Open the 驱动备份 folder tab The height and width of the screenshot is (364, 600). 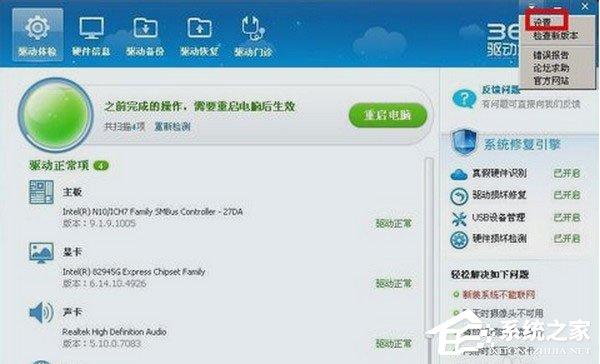click(x=145, y=36)
